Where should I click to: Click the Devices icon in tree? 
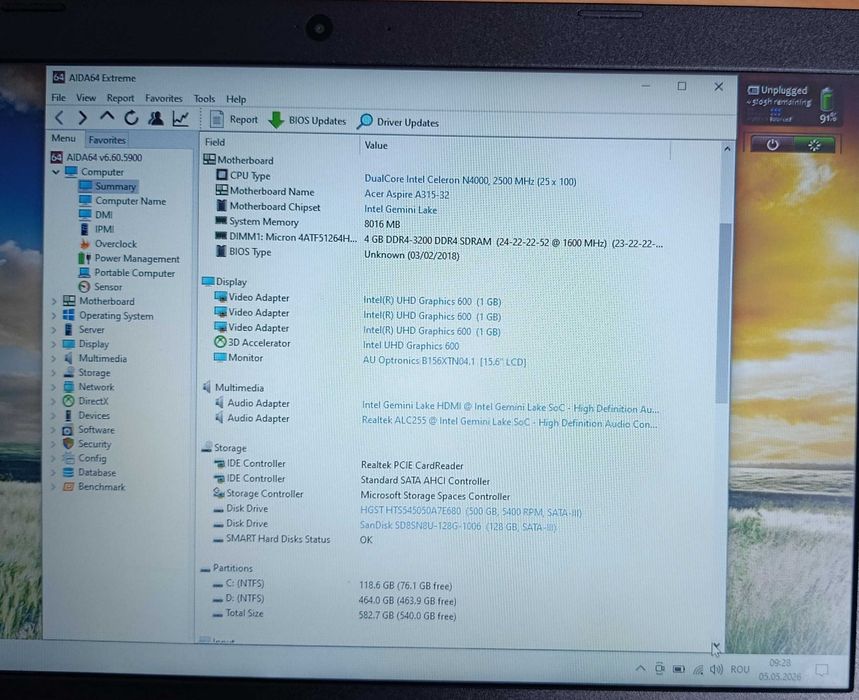[68, 415]
